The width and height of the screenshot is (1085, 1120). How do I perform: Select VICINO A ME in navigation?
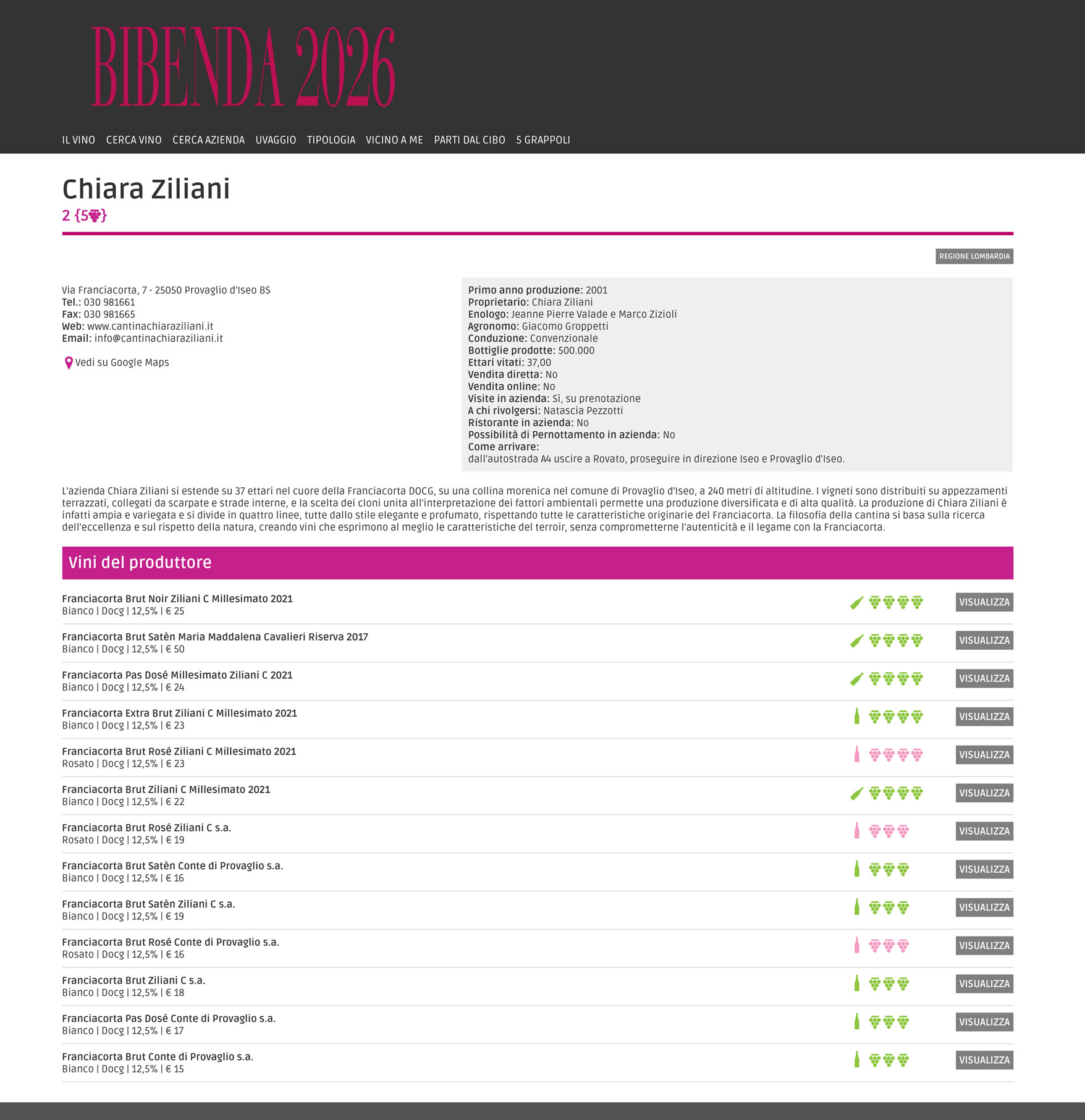click(394, 140)
